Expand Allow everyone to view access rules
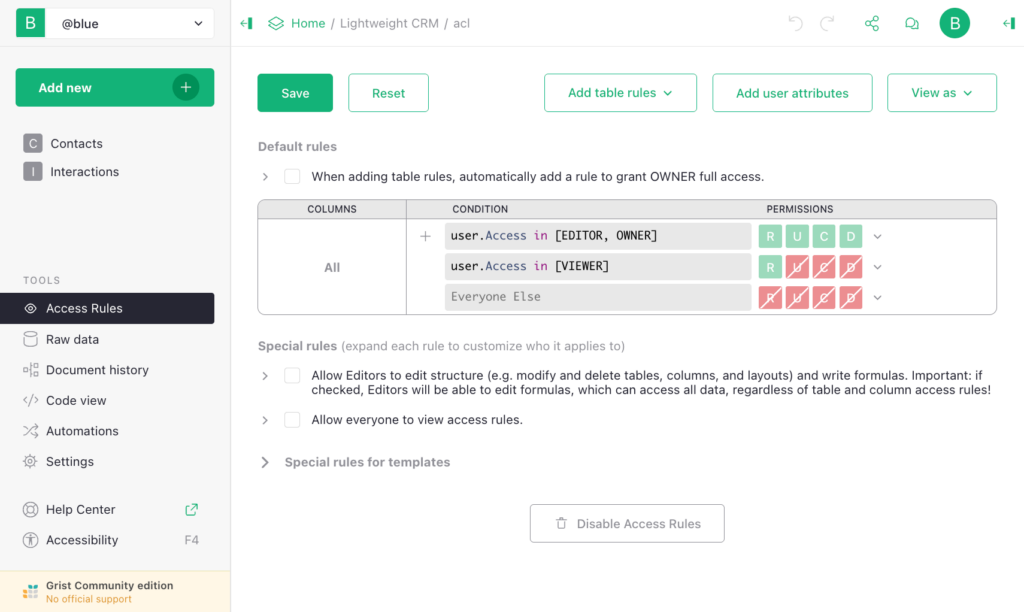Viewport: 1024px width, 612px height. 264,420
